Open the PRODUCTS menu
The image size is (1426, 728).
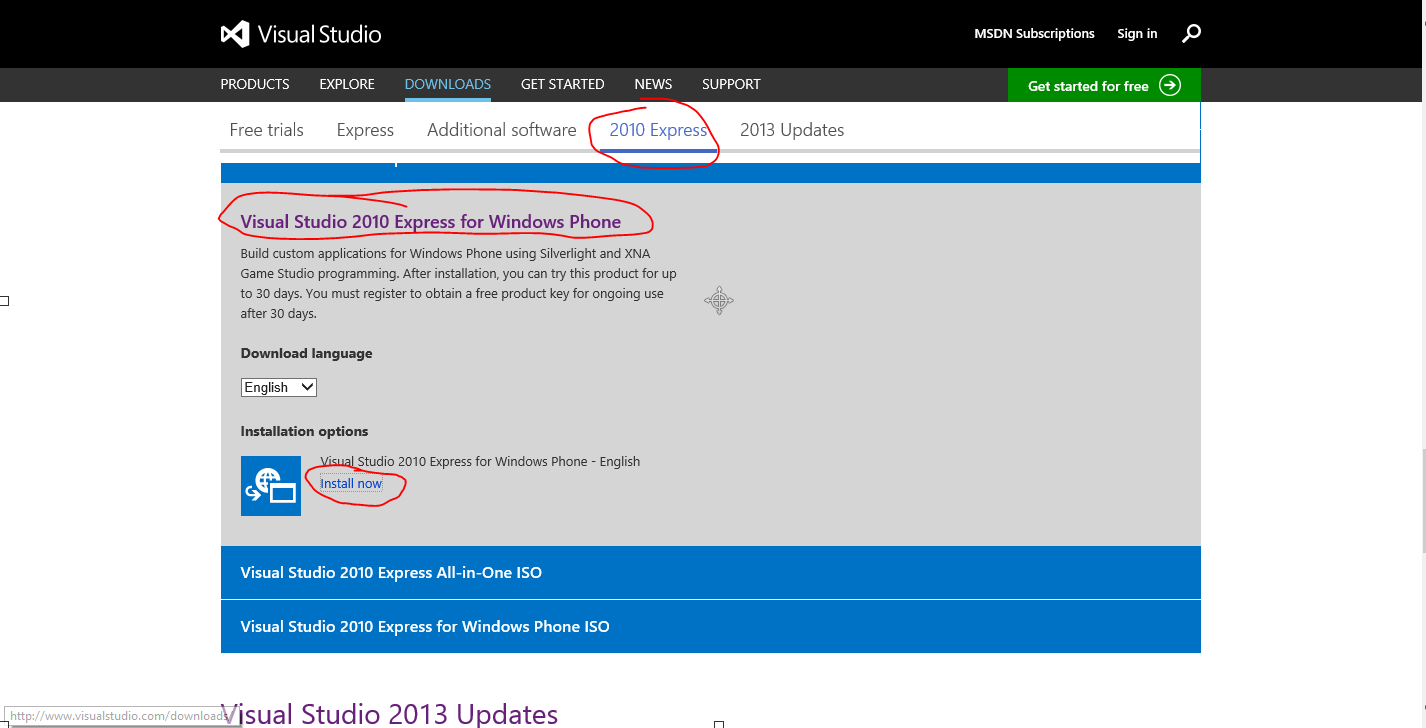255,84
